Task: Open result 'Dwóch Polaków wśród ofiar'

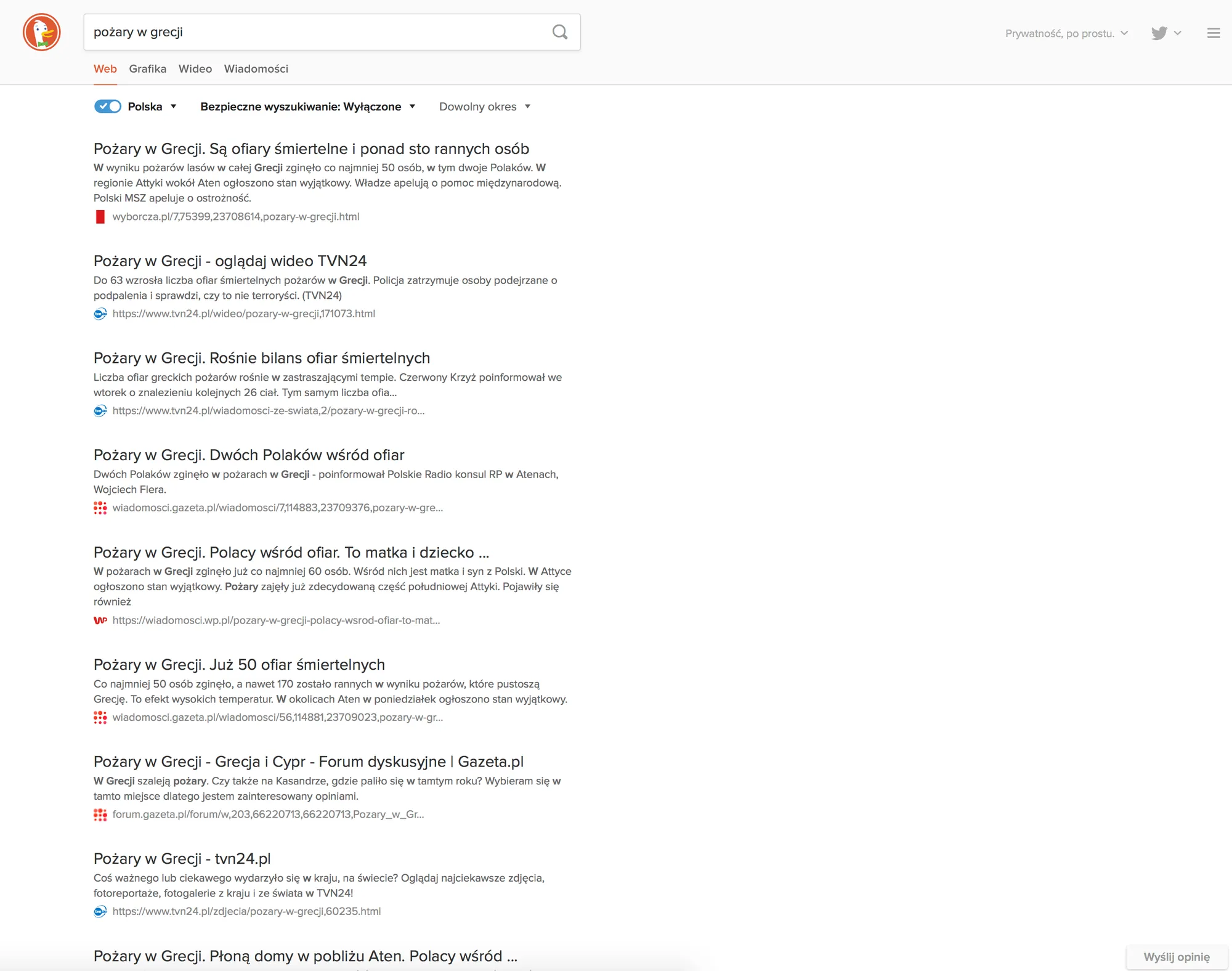Action: point(249,455)
